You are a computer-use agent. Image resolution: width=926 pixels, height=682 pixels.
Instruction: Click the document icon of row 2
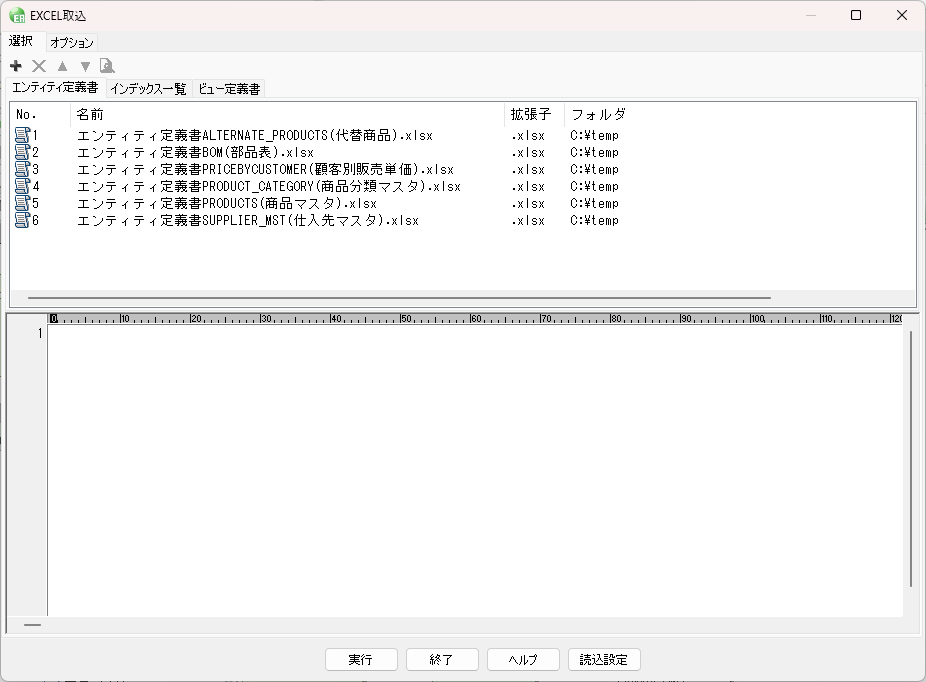click(x=22, y=152)
